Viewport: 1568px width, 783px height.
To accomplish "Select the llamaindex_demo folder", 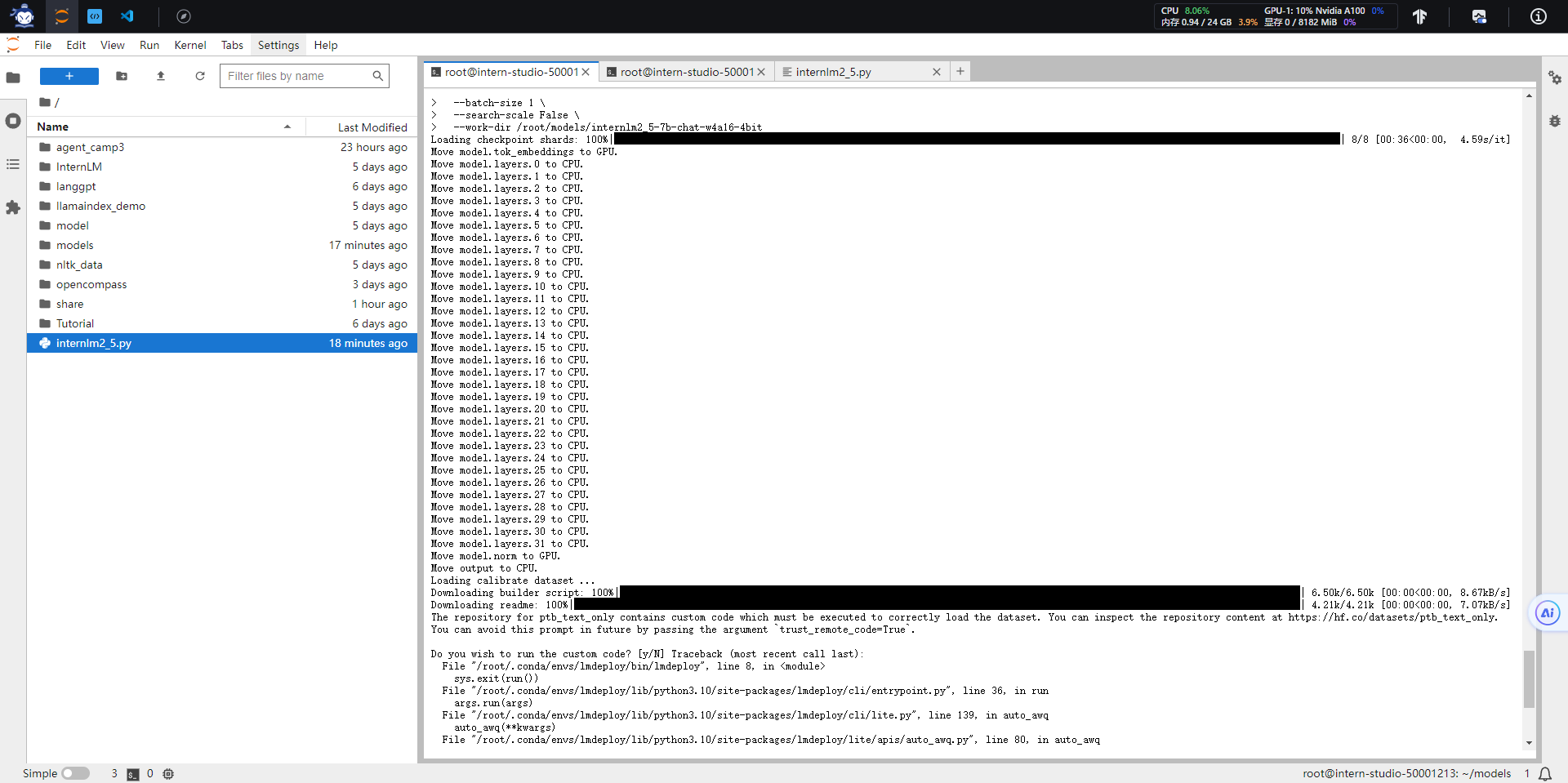I will (x=222, y=206).
